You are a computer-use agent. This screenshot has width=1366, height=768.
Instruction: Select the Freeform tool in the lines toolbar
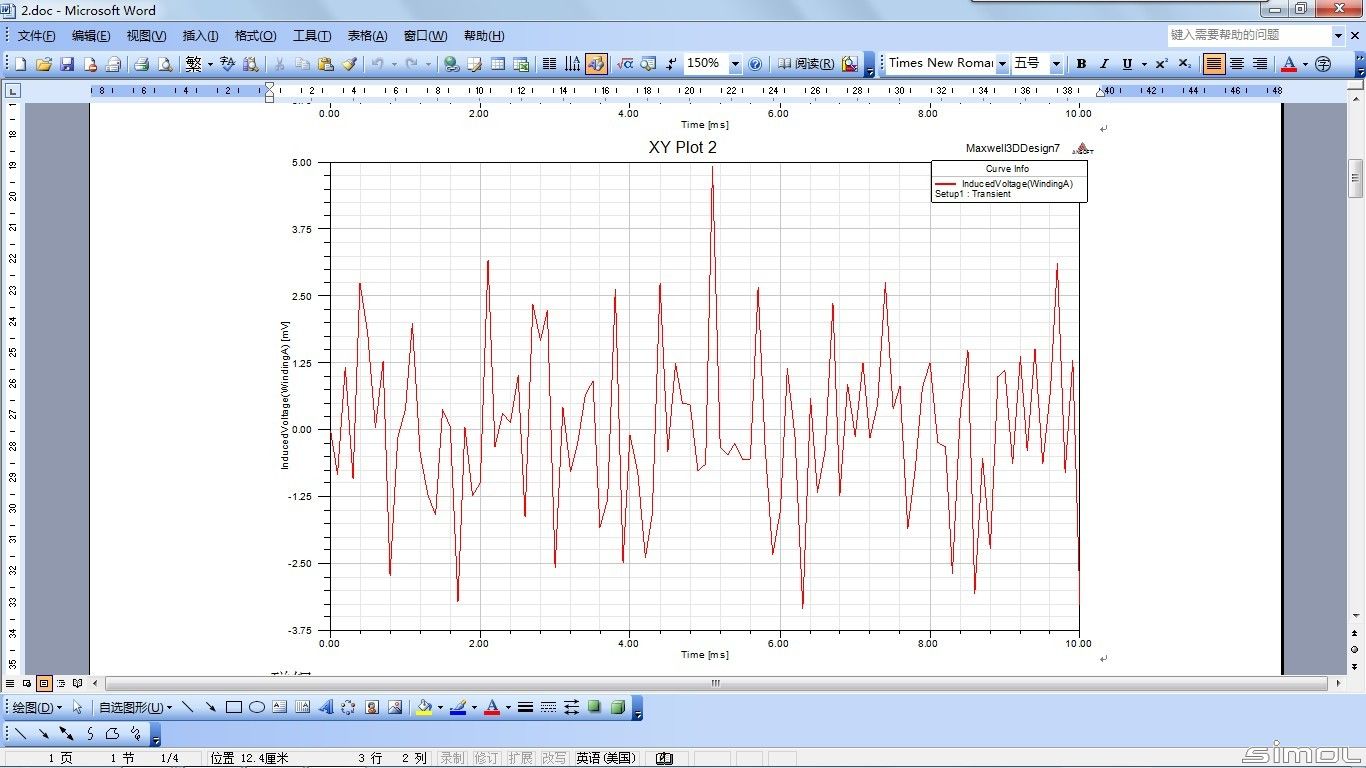(x=113, y=734)
